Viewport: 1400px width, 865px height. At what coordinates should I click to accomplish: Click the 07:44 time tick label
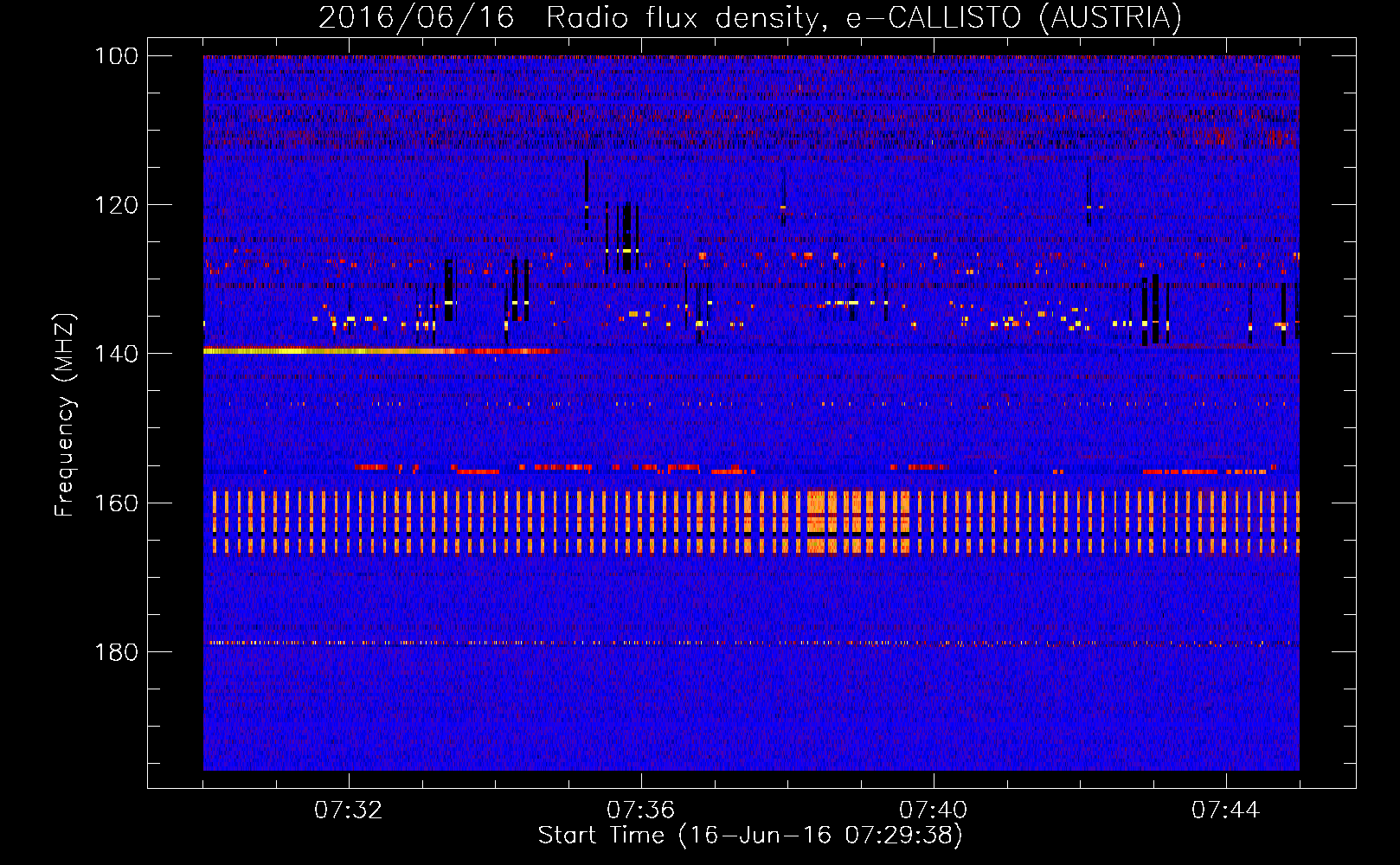1226,811
